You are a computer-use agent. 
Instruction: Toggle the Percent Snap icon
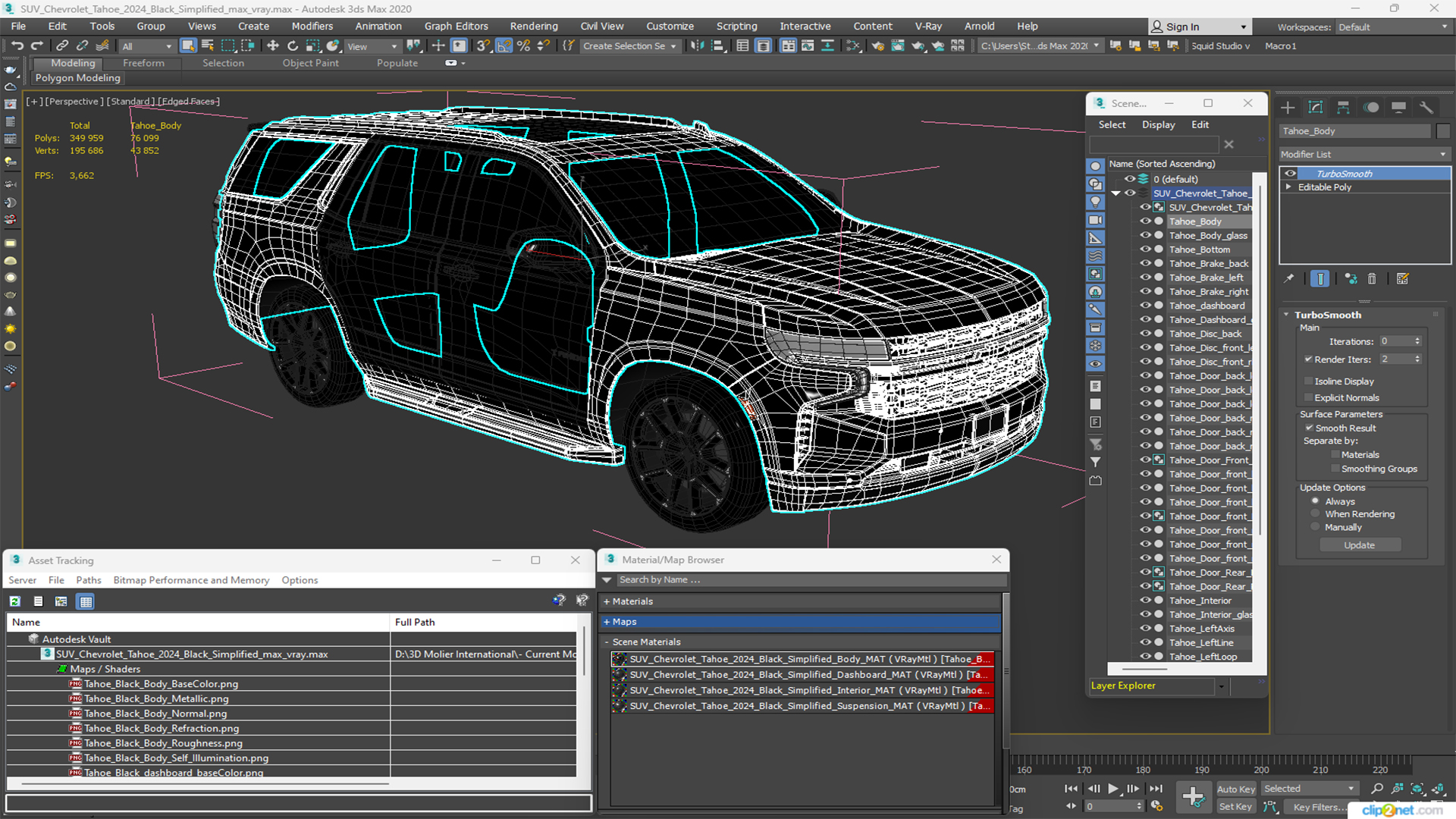tap(523, 46)
